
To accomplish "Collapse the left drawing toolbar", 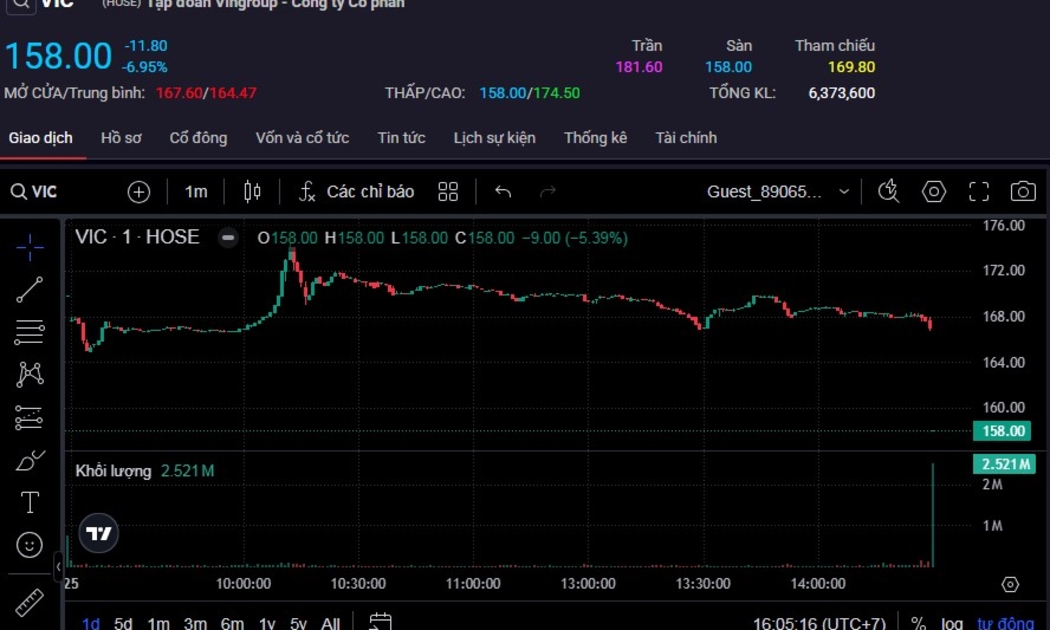I will click(58, 567).
